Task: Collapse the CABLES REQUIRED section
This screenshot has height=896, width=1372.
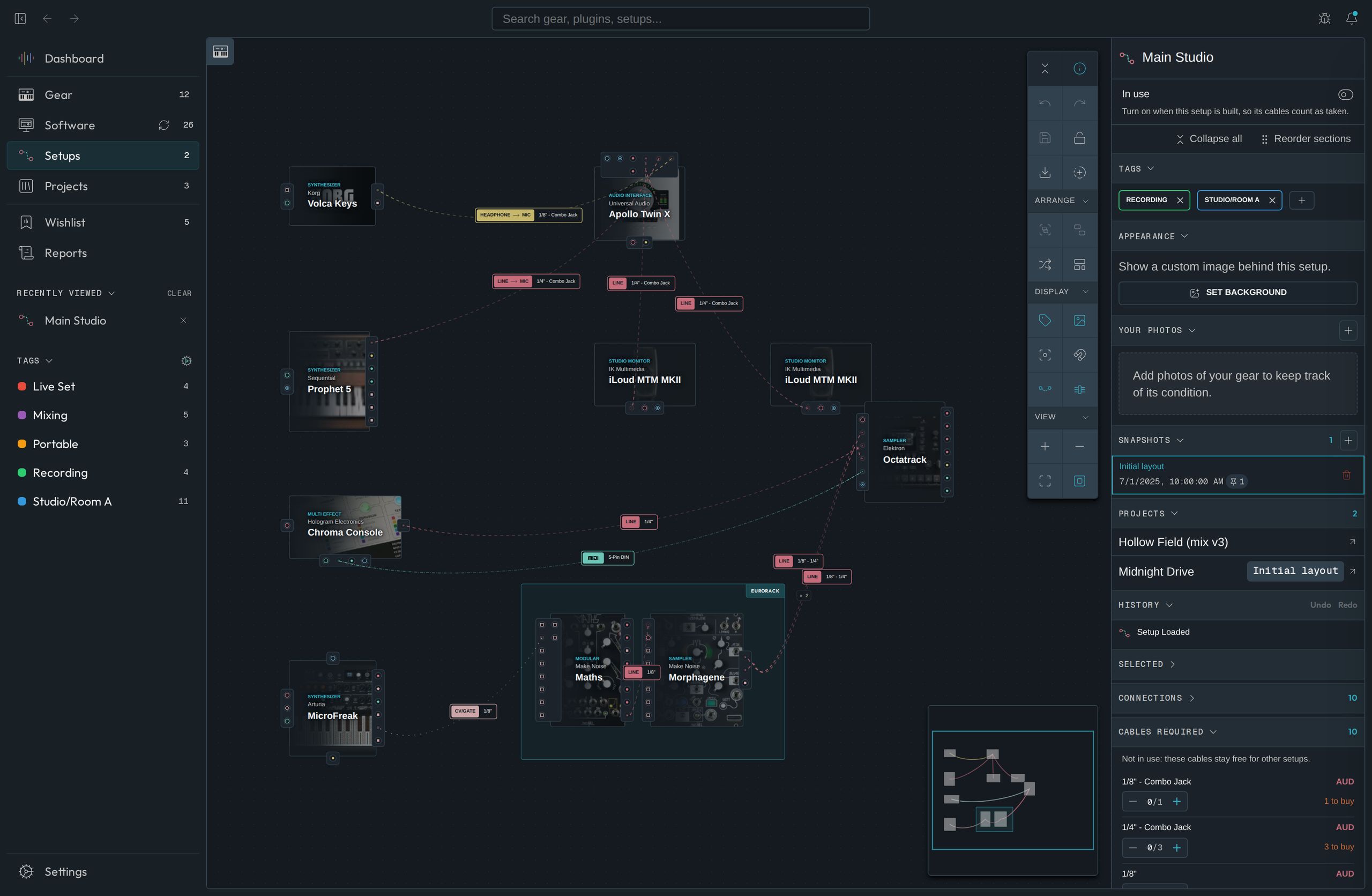Action: pyautogui.click(x=1237, y=732)
